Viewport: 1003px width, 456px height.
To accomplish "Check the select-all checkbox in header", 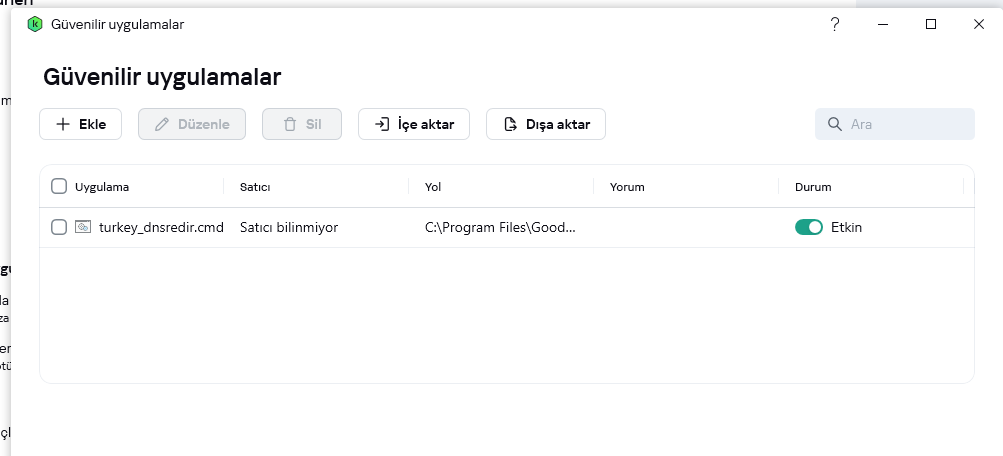I will click(x=59, y=186).
